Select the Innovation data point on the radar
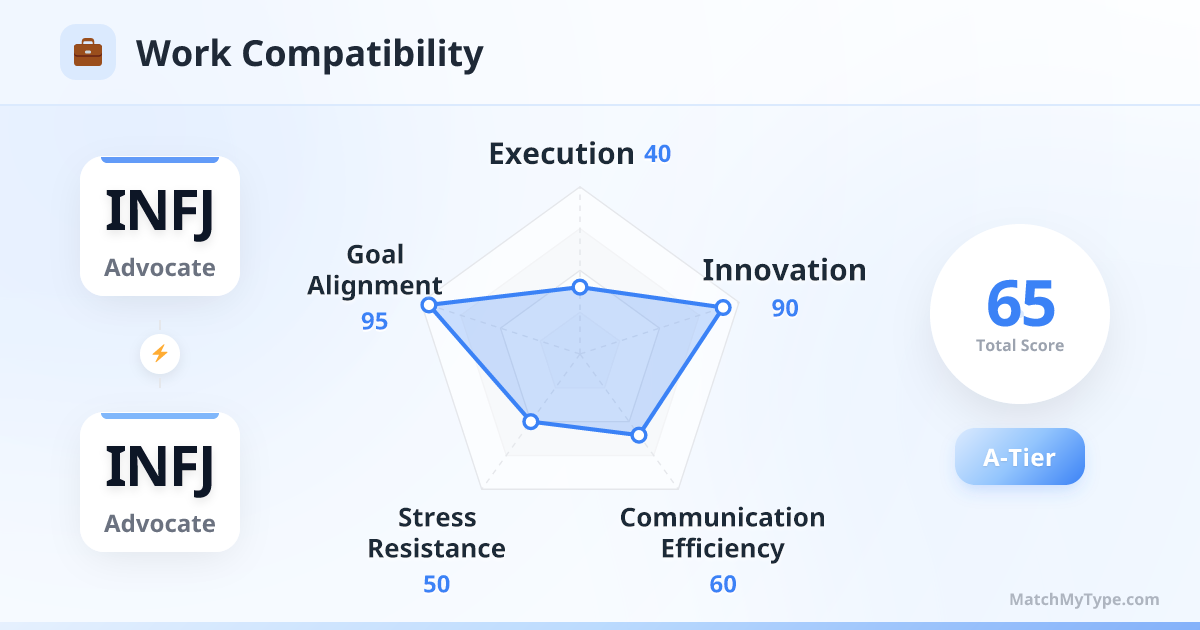Viewport: 1200px width, 630px height. point(723,307)
